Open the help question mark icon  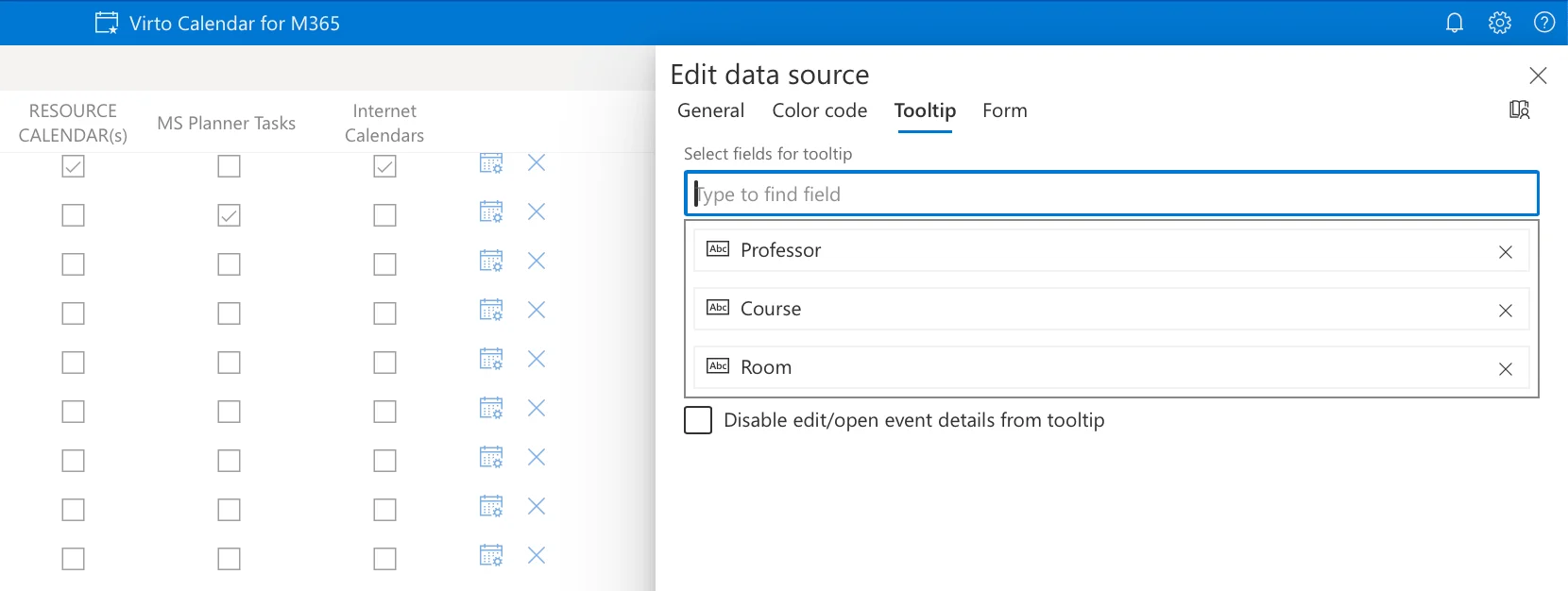(x=1544, y=23)
